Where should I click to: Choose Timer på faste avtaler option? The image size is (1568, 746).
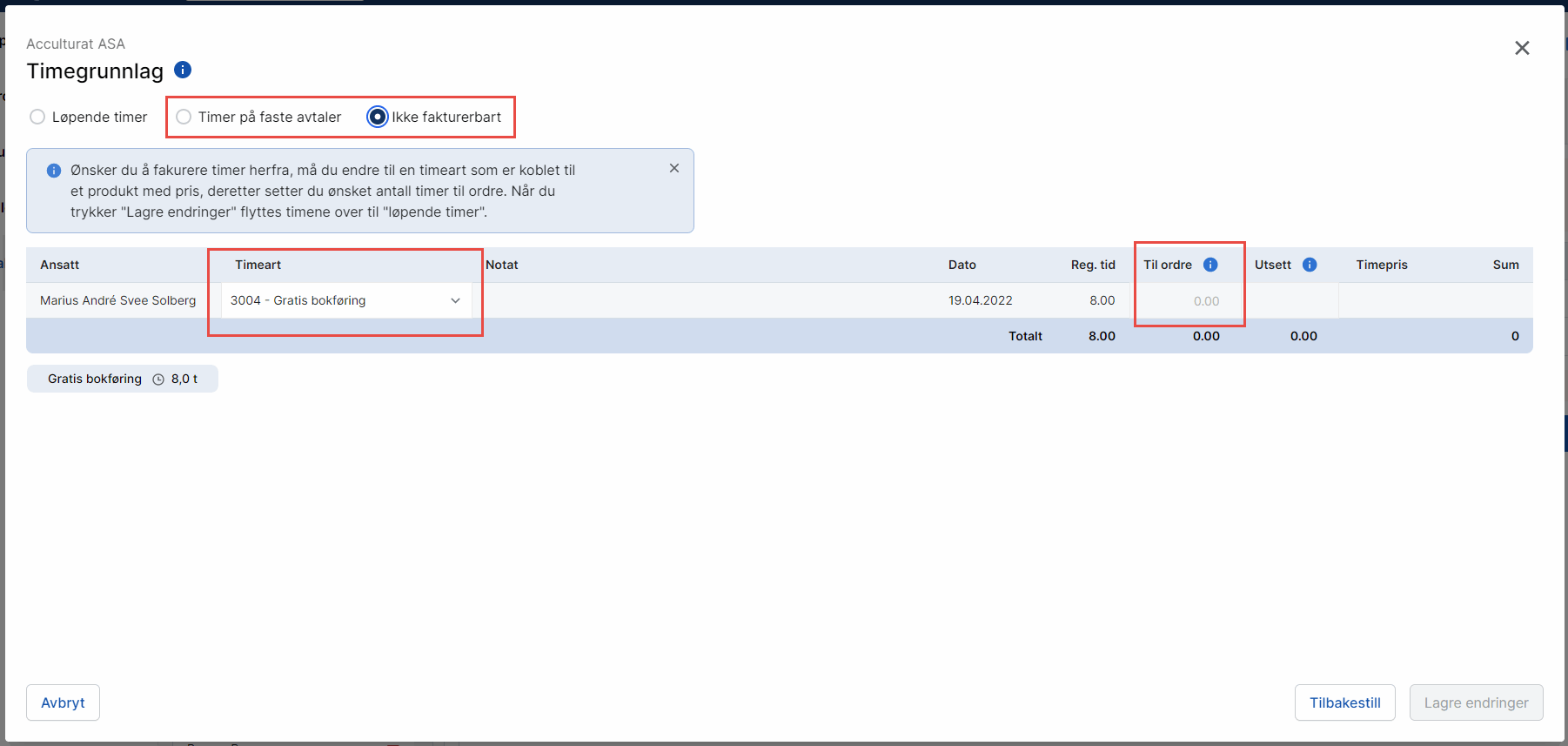coord(184,117)
